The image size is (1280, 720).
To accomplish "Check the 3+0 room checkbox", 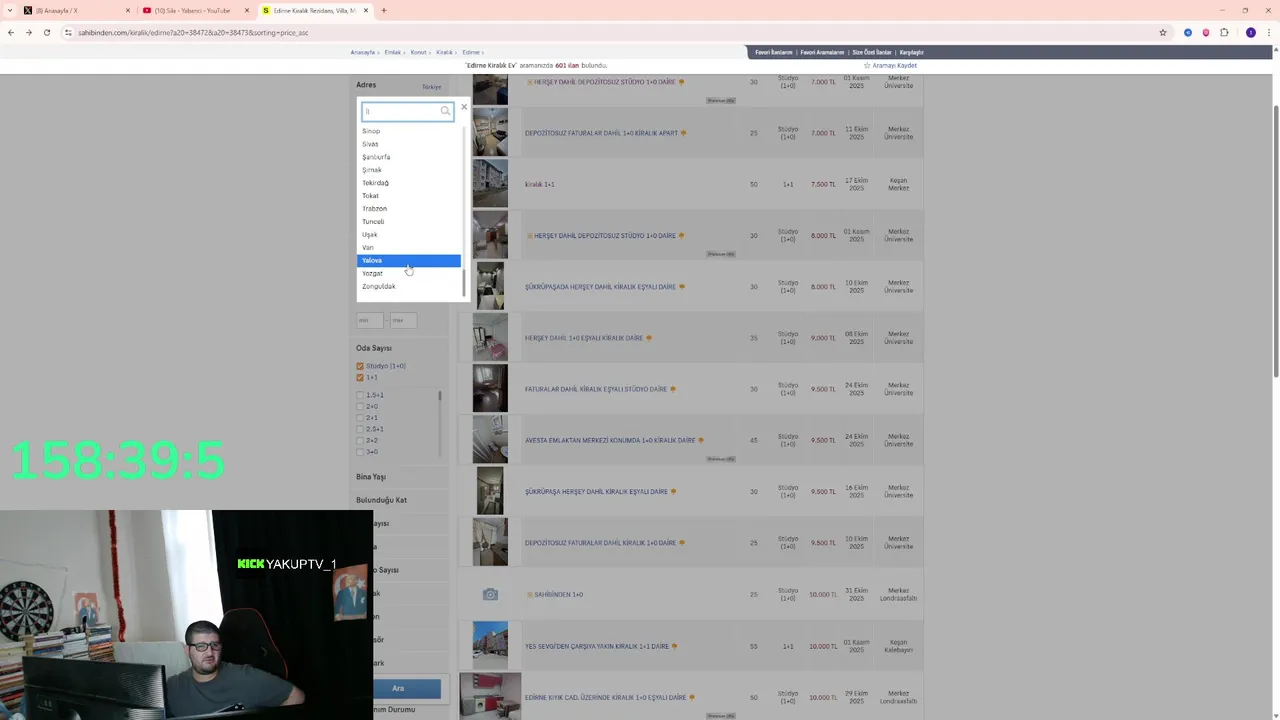I will pyautogui.click(x=360, y=451).
